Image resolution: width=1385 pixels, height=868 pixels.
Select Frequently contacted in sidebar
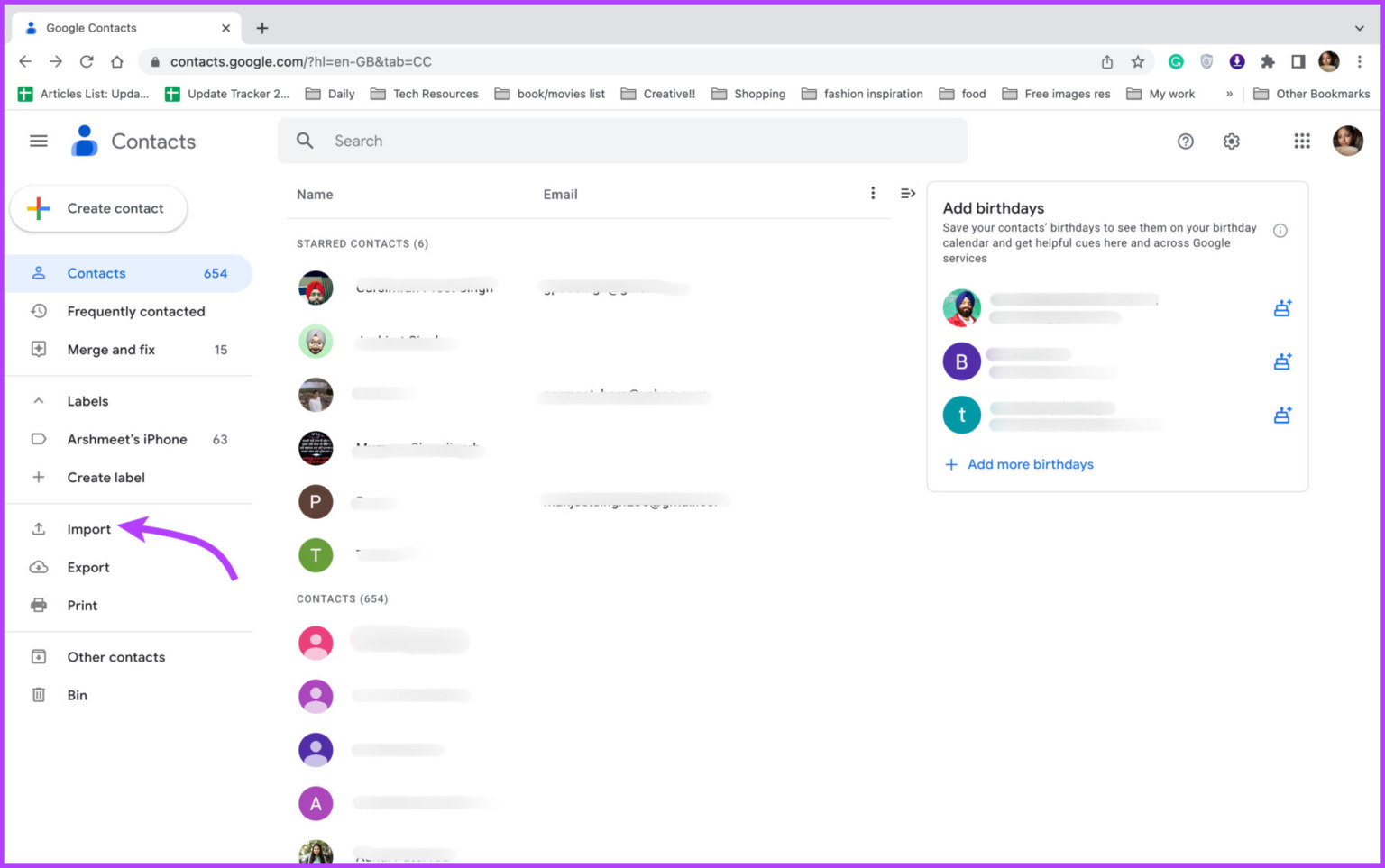click(135, 311)
